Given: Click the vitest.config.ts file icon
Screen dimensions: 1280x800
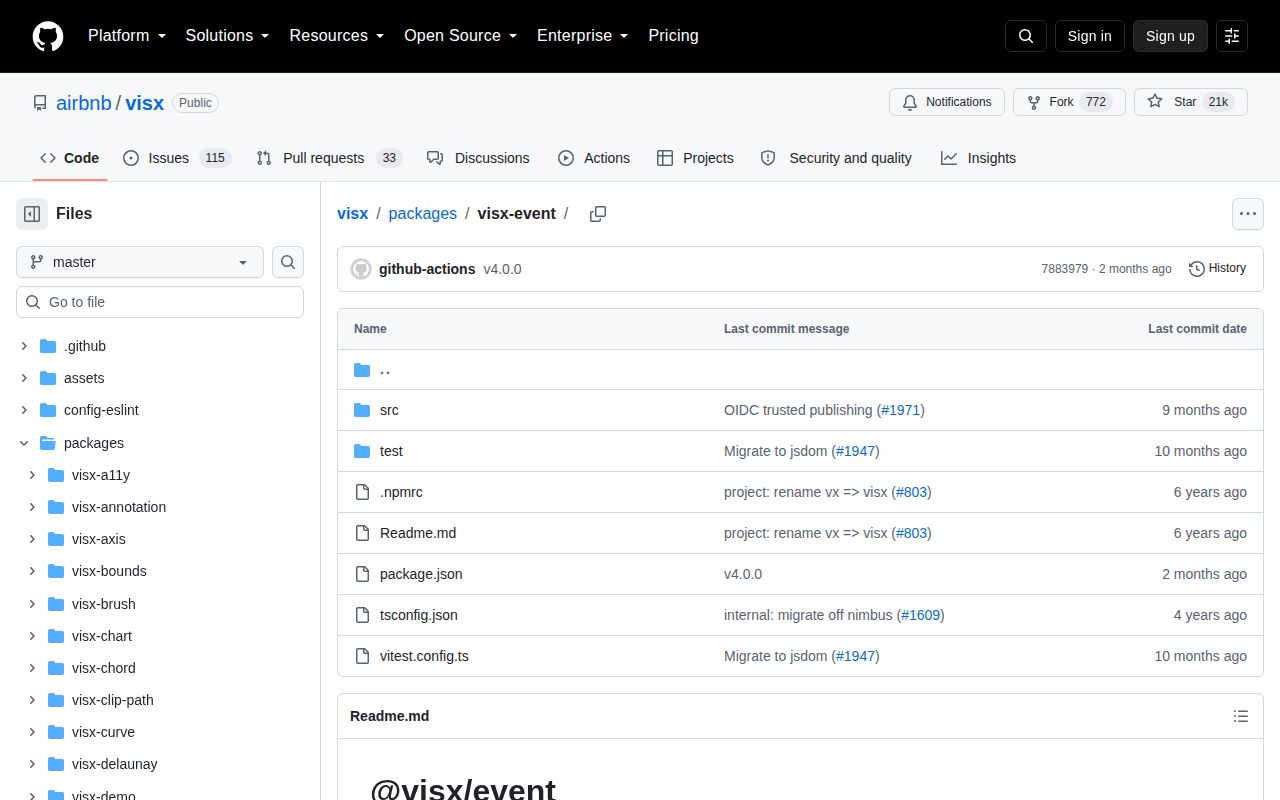Looking at the screenshot, I should 362,656.
